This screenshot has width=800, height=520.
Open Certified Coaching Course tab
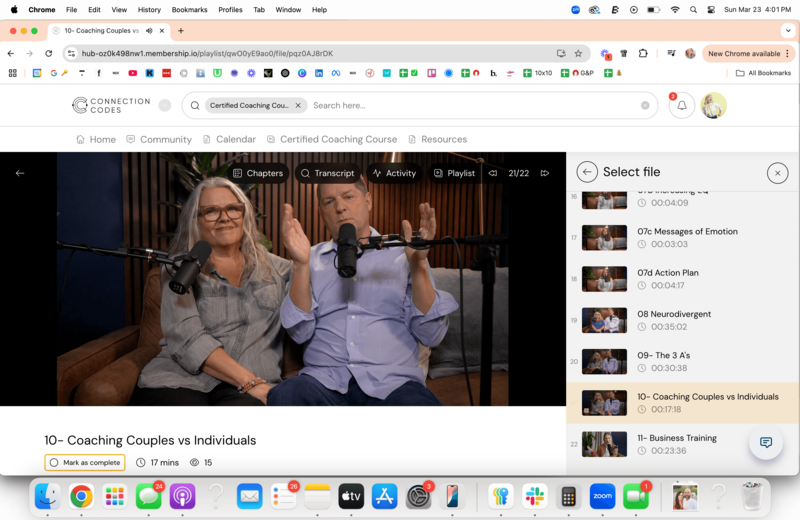[x=332, y=139]
